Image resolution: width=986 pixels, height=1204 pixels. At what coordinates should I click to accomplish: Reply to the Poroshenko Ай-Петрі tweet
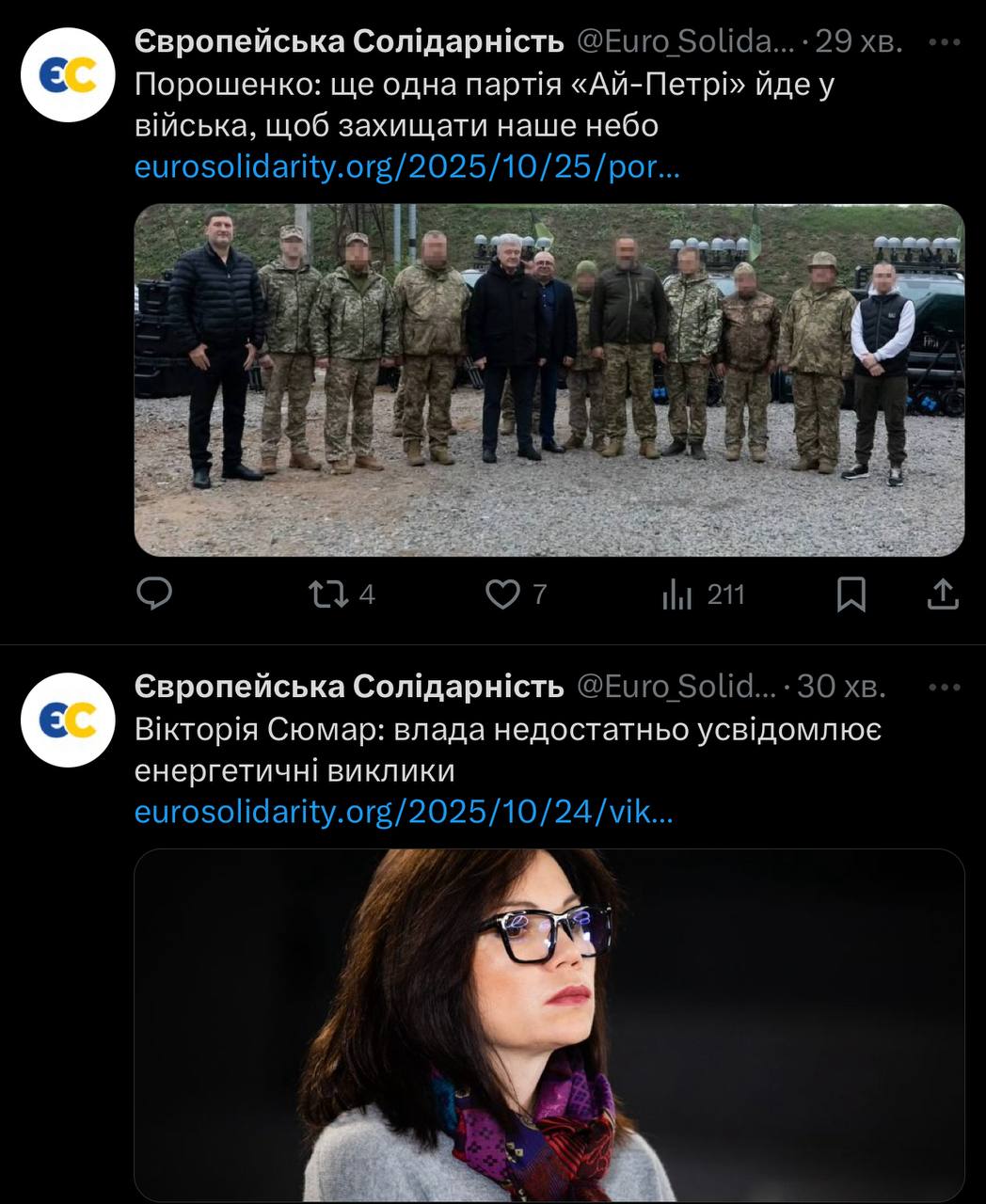[154, 594]
